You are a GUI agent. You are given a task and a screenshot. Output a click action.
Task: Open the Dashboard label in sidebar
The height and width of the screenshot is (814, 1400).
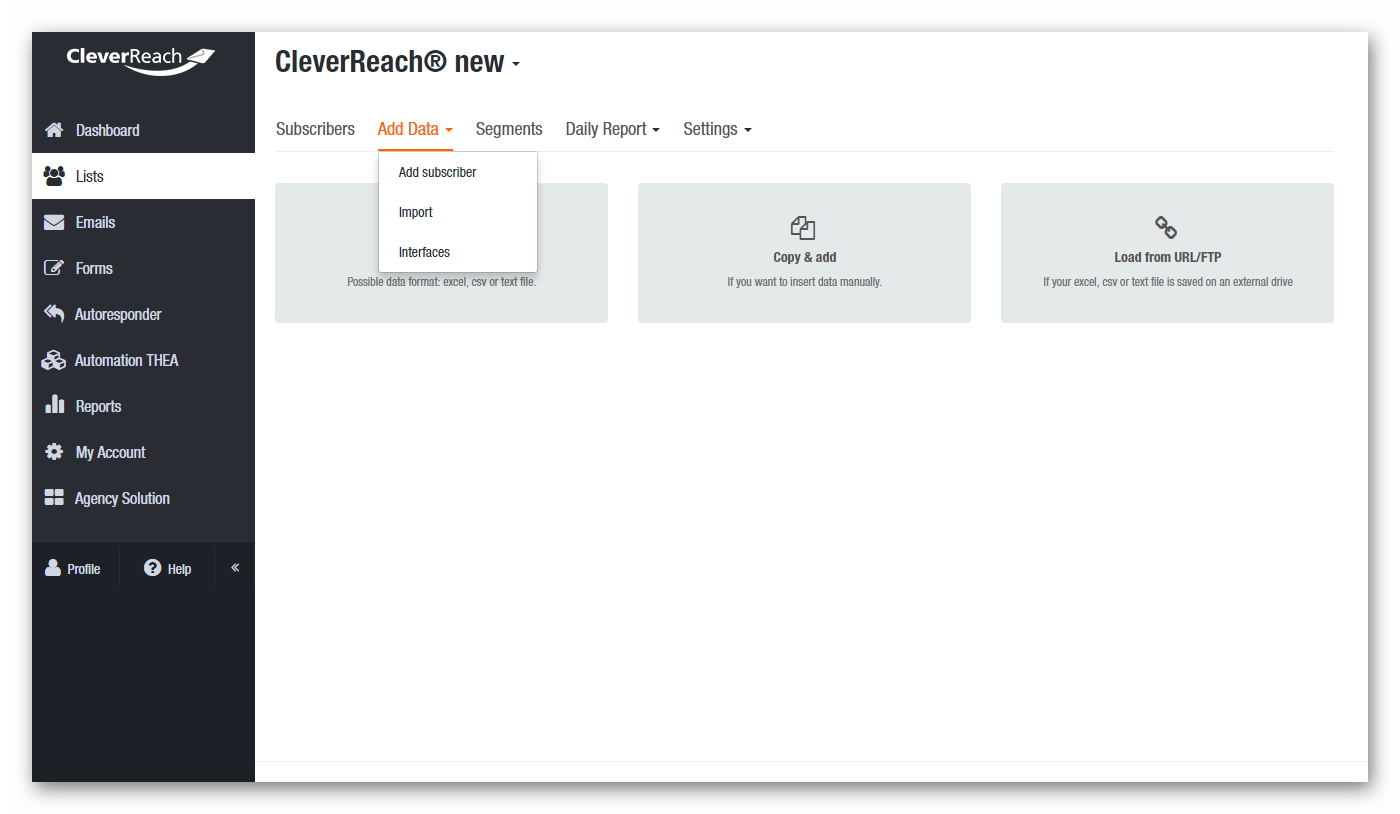point(107,130)
